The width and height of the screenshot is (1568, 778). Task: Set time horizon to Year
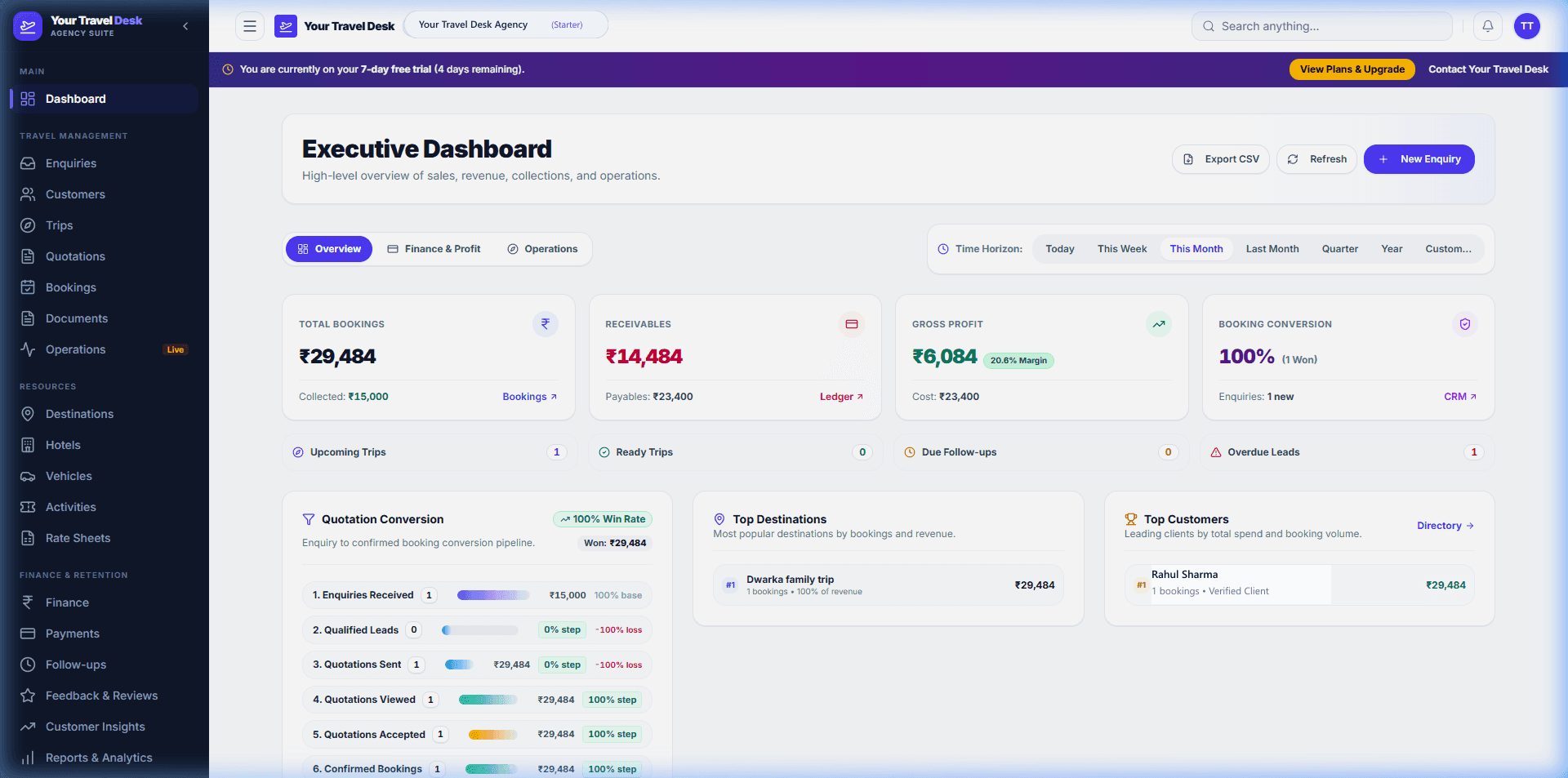point(1392,249)
